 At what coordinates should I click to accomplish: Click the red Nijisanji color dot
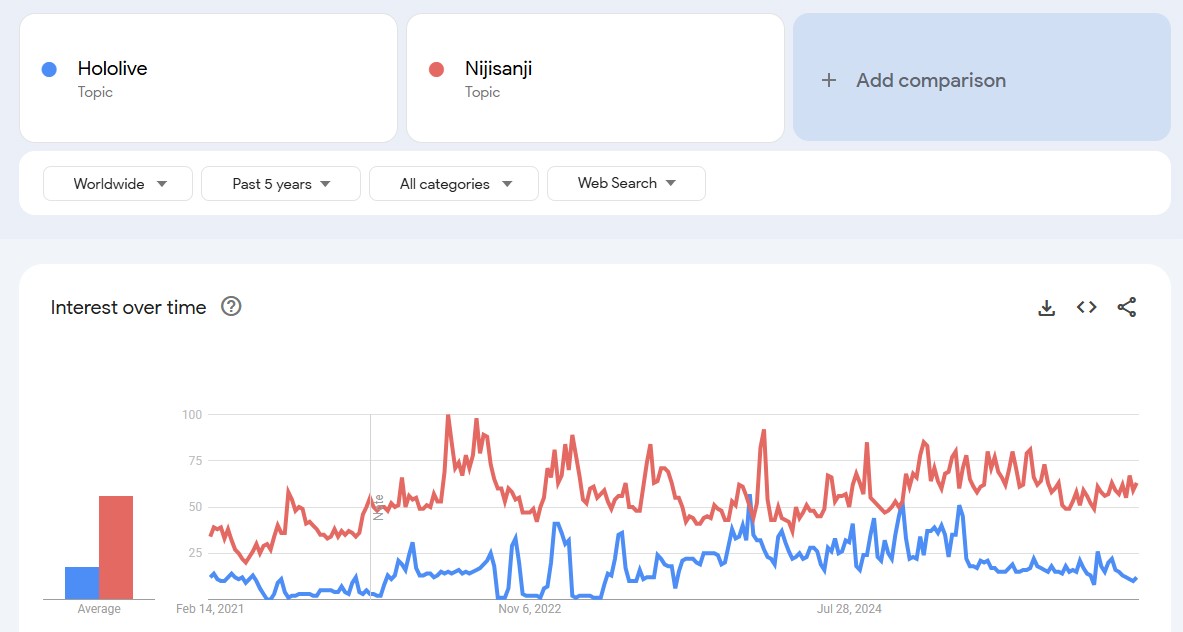pos(436,69)
